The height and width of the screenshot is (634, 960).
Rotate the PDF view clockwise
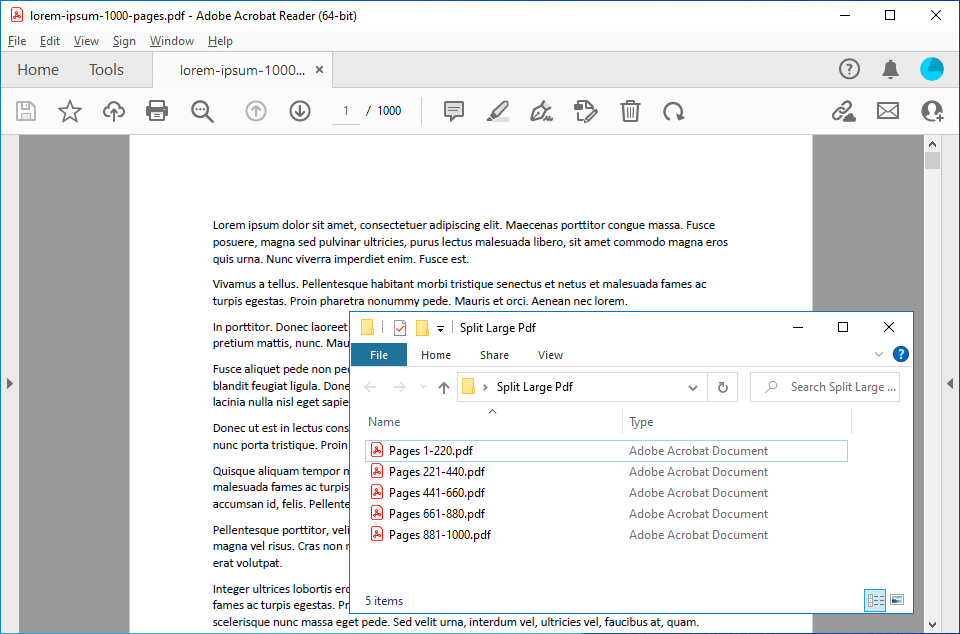pos(674,111)
